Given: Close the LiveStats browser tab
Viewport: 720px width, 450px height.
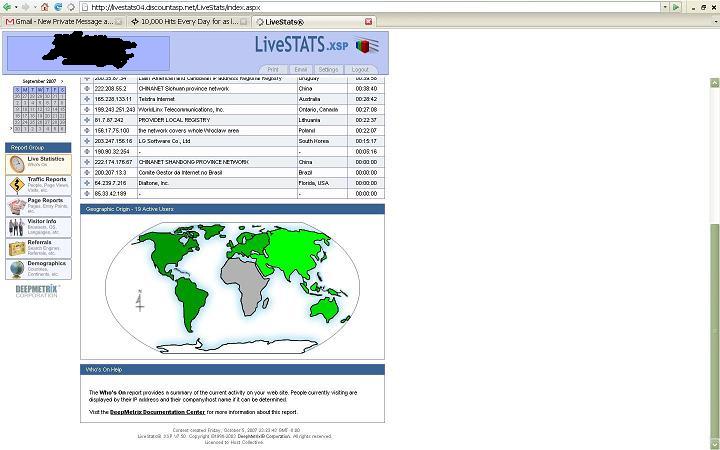Looking at the screenshot, I should tap(368, 22).
